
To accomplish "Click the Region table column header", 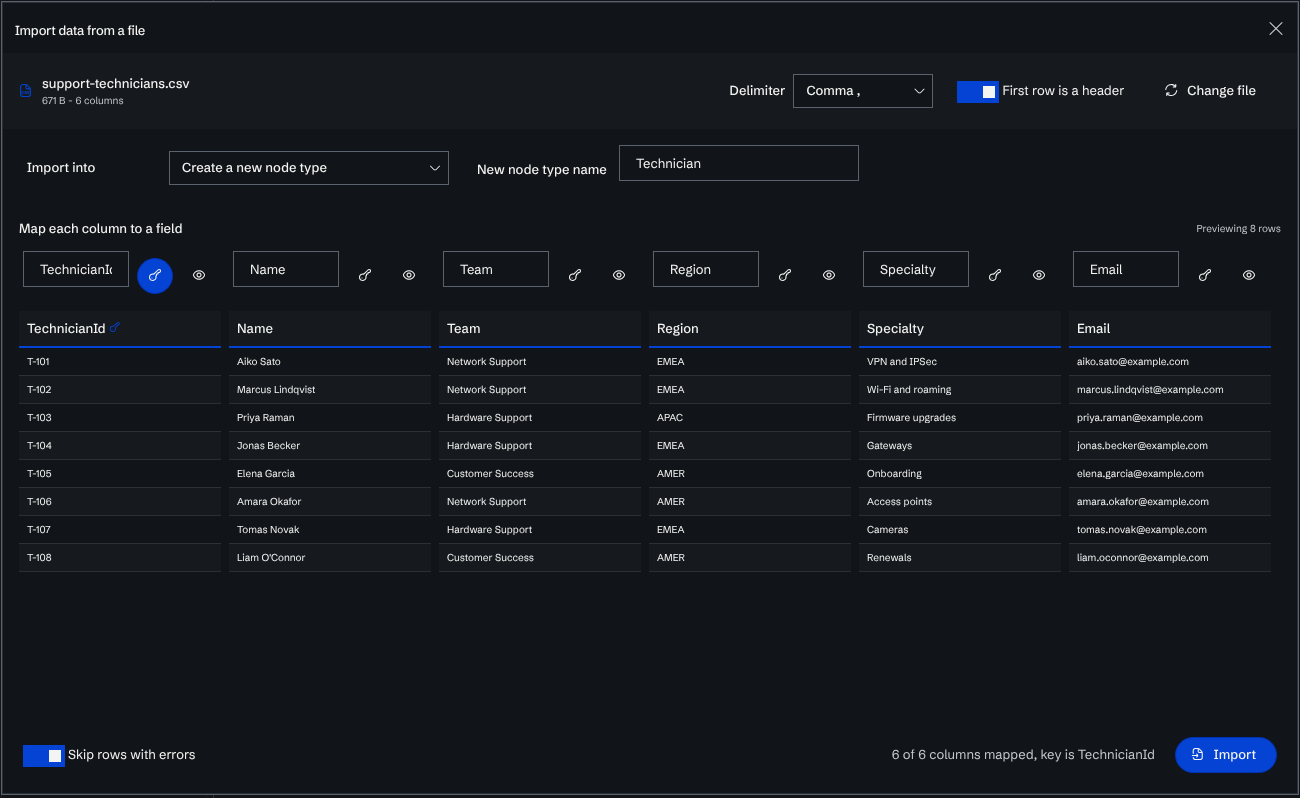I will (x=750, y=329).
